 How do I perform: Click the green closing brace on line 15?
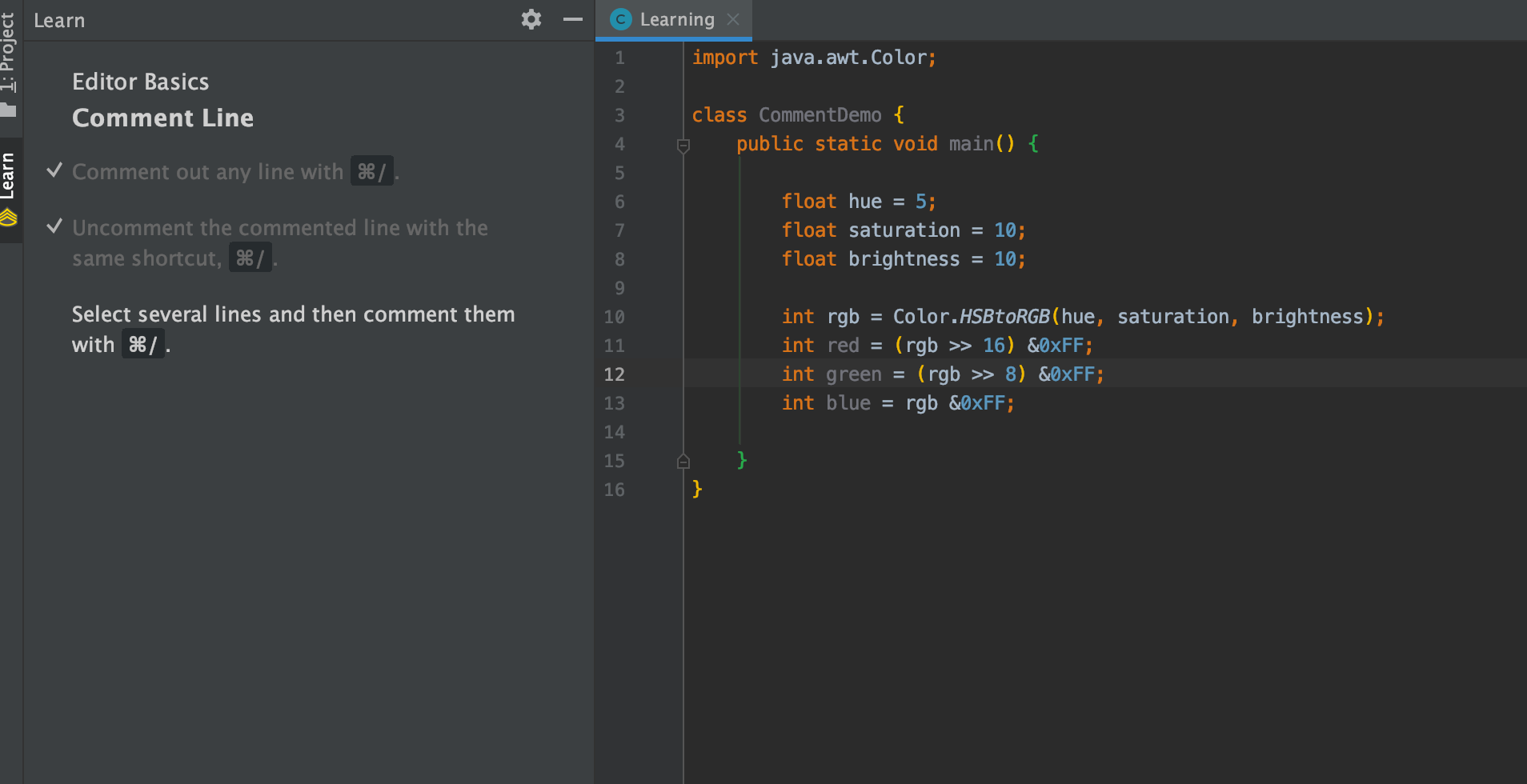coord(742,460)
